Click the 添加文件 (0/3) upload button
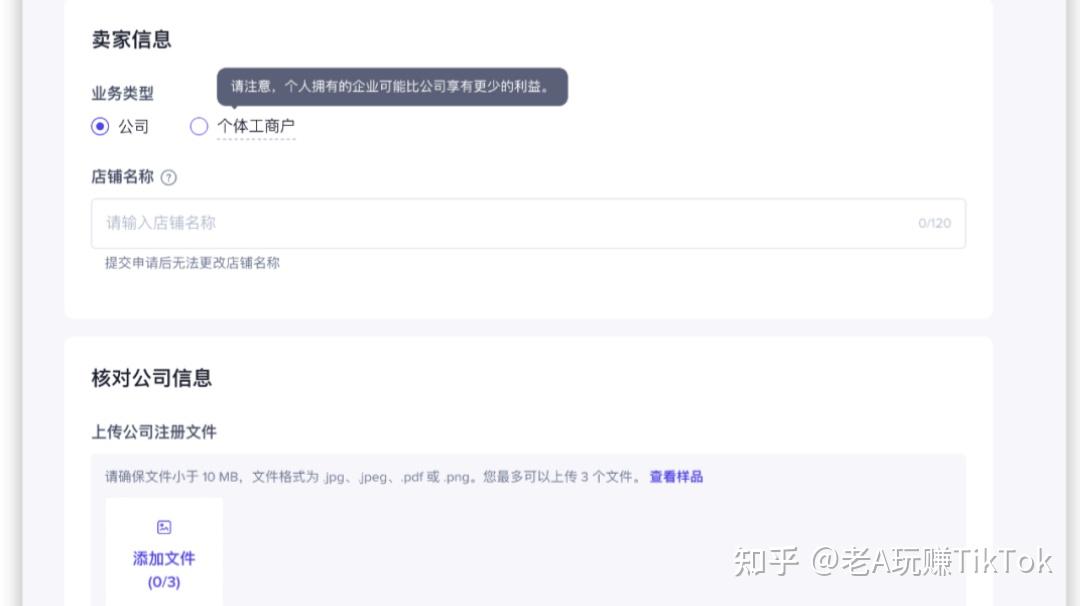Viewport: 1080px width, 606px height. (x=164, y=553)
